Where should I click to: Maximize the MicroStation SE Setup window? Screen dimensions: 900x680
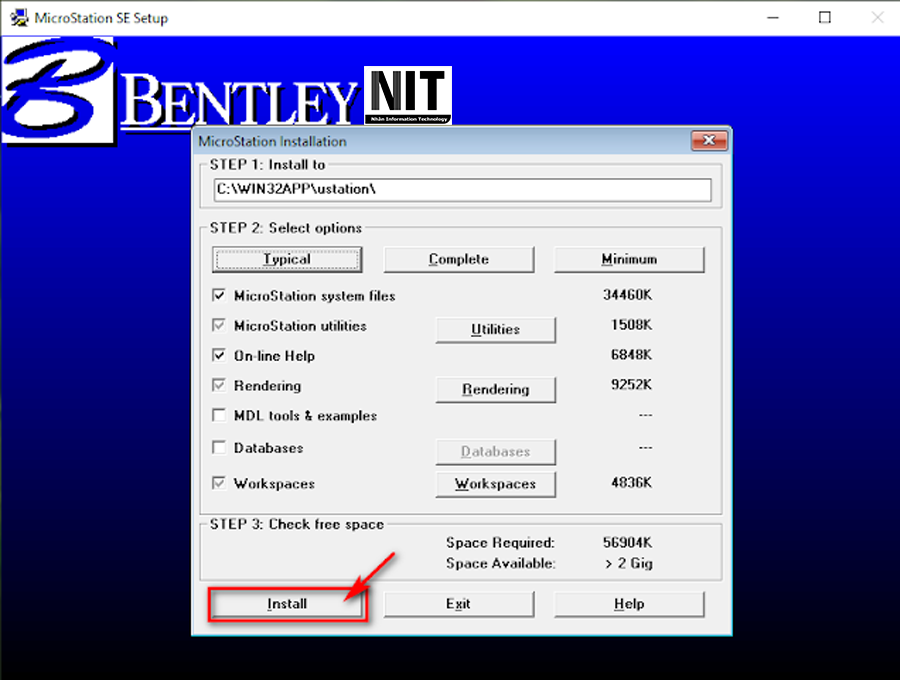[x=825, y=18]
